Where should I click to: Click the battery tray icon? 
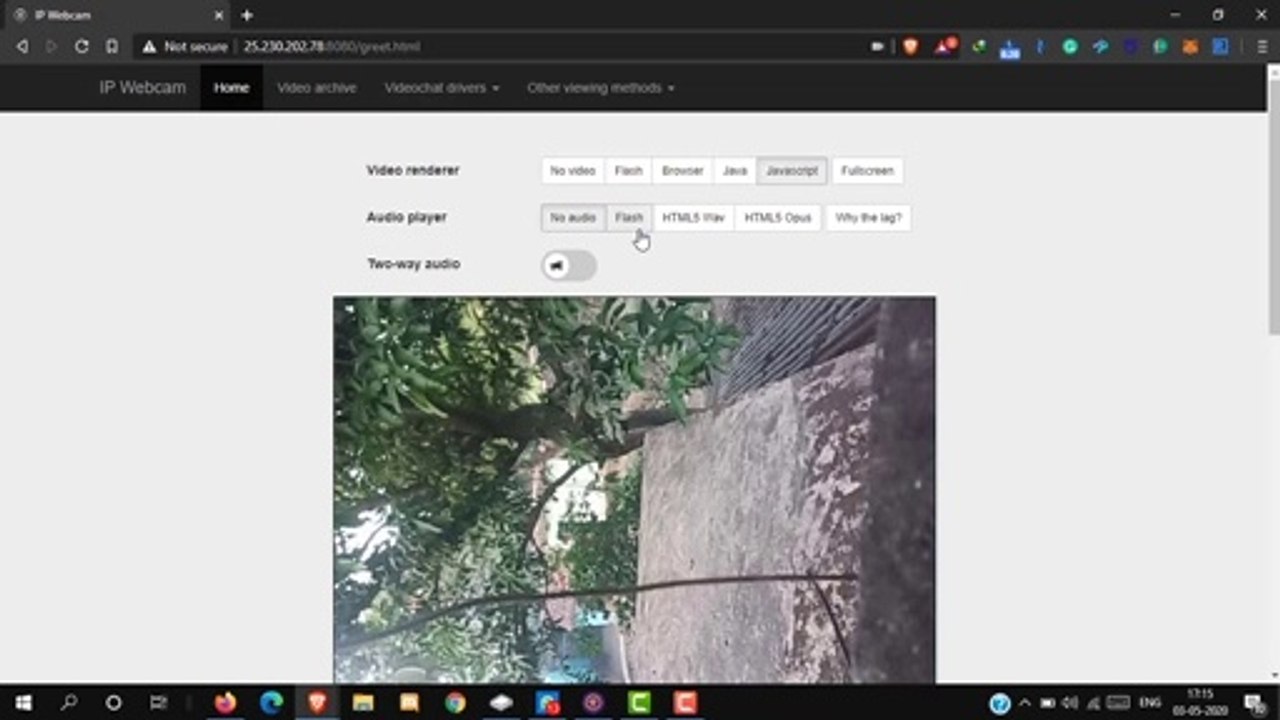point(1047,703)
